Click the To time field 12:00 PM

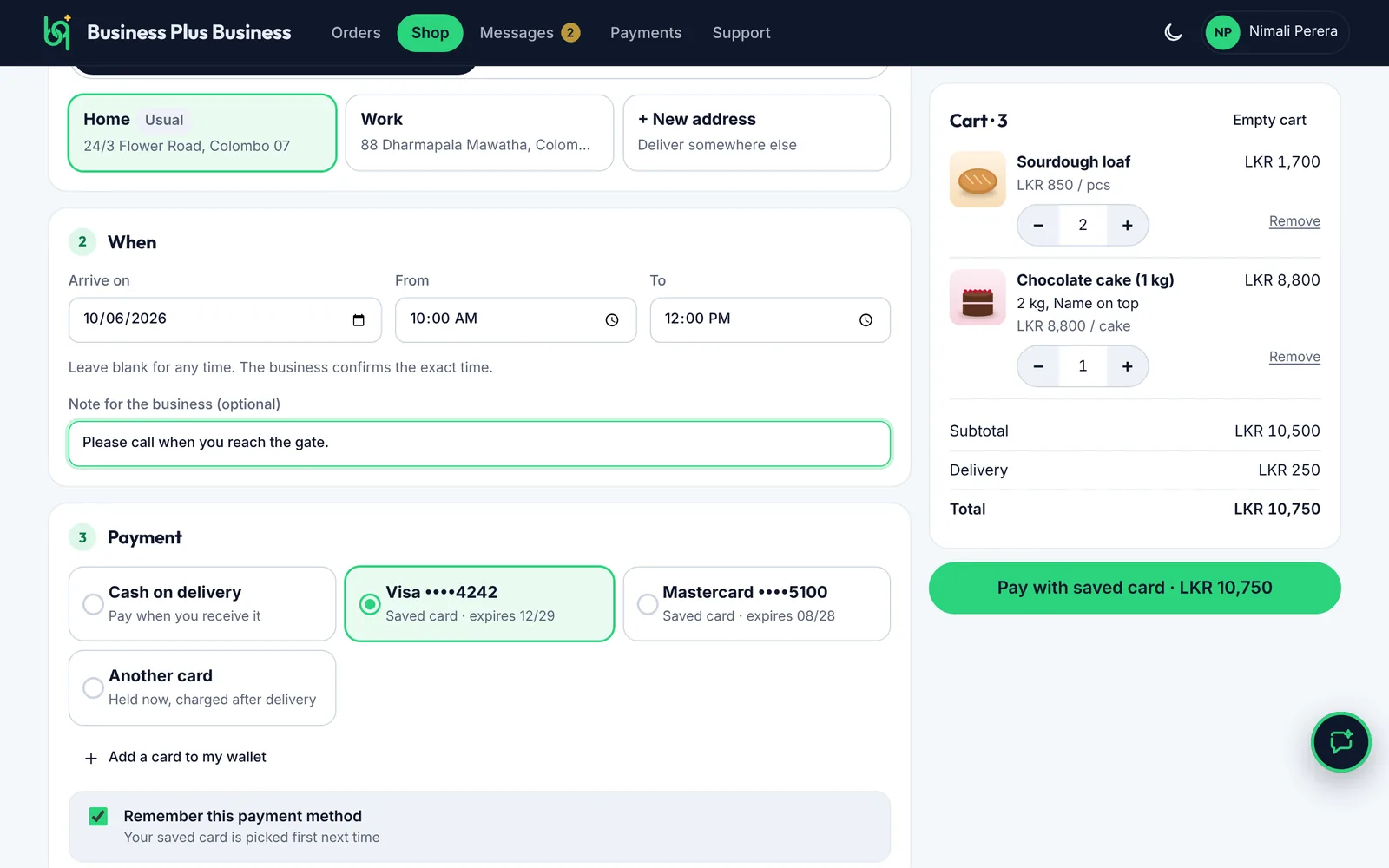770,320
